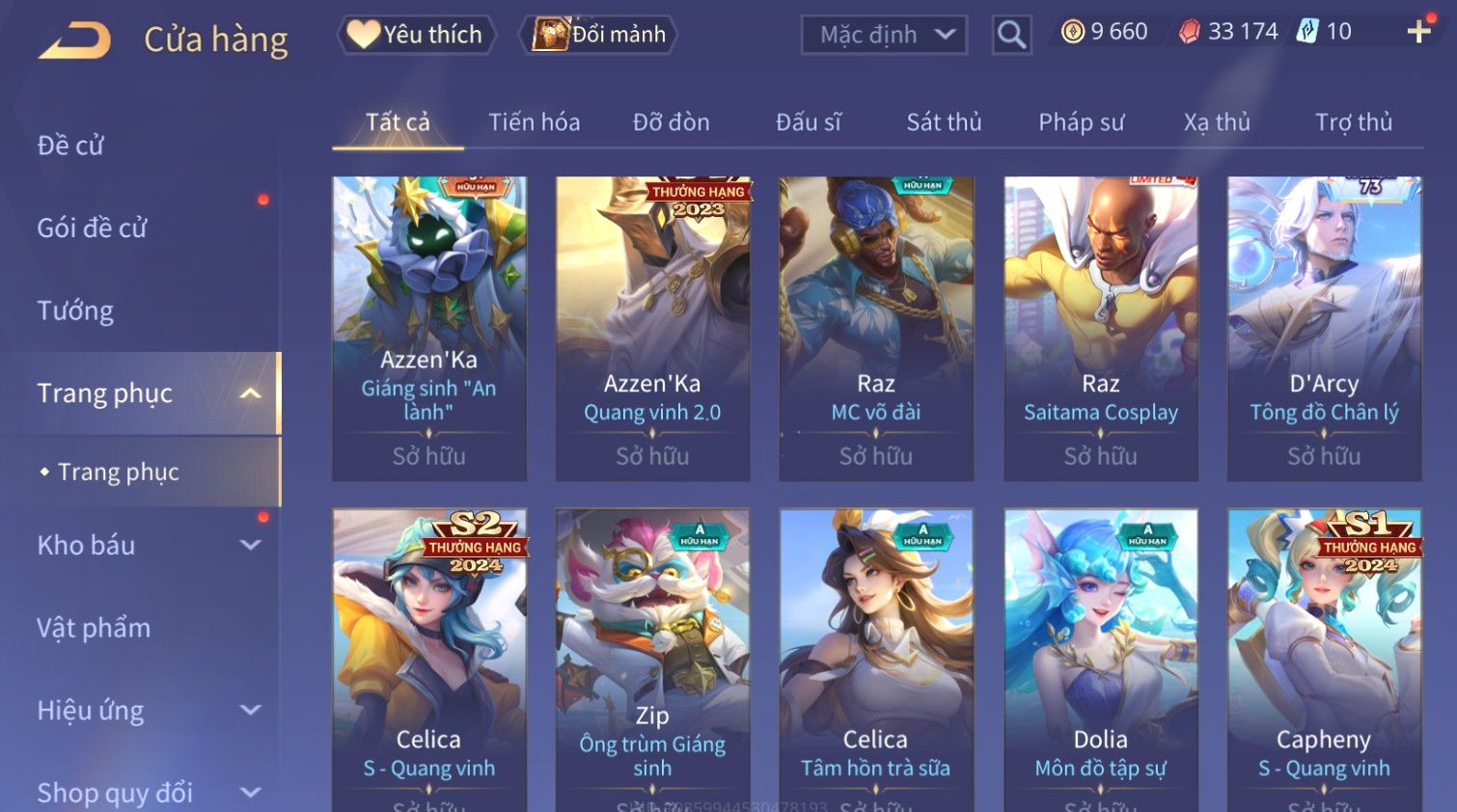Tap the plus icon to add currency

(1418, 32)
